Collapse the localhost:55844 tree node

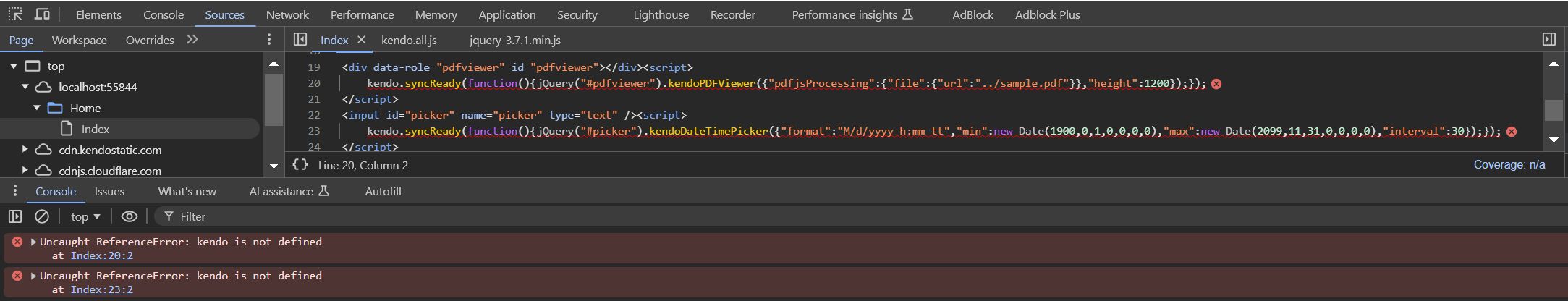[x=25, y=87]
